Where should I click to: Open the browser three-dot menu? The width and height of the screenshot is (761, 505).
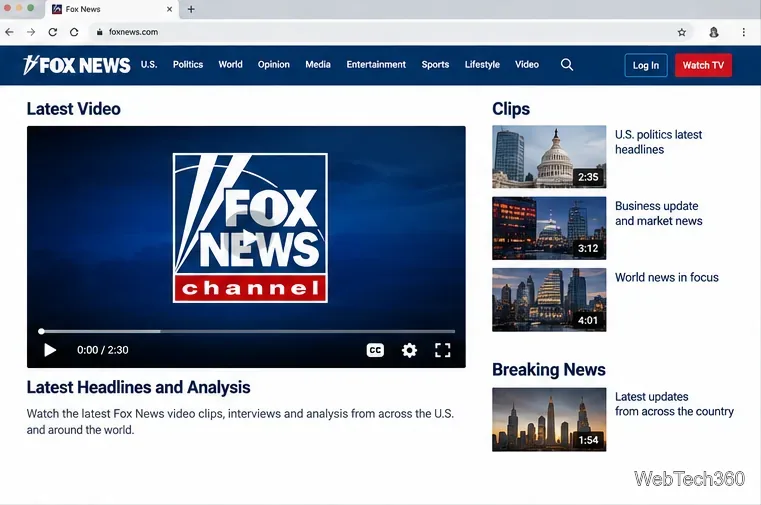(744, 32)
